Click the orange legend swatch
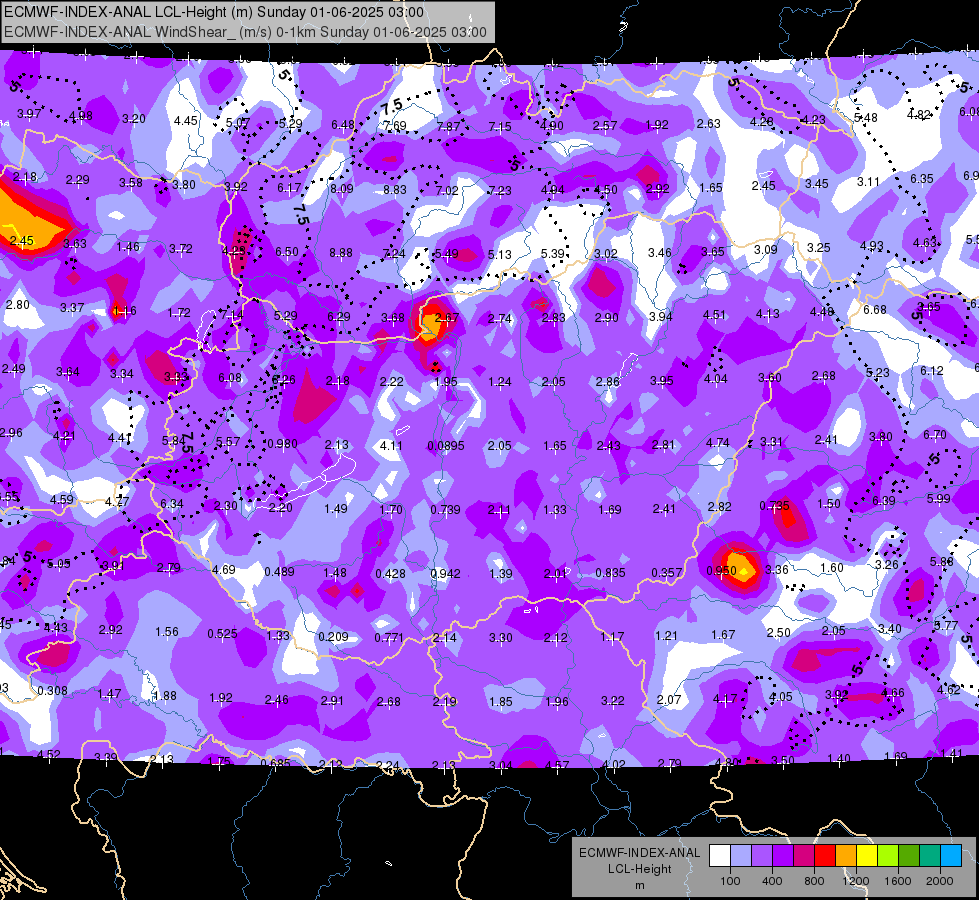 point(846,856)
